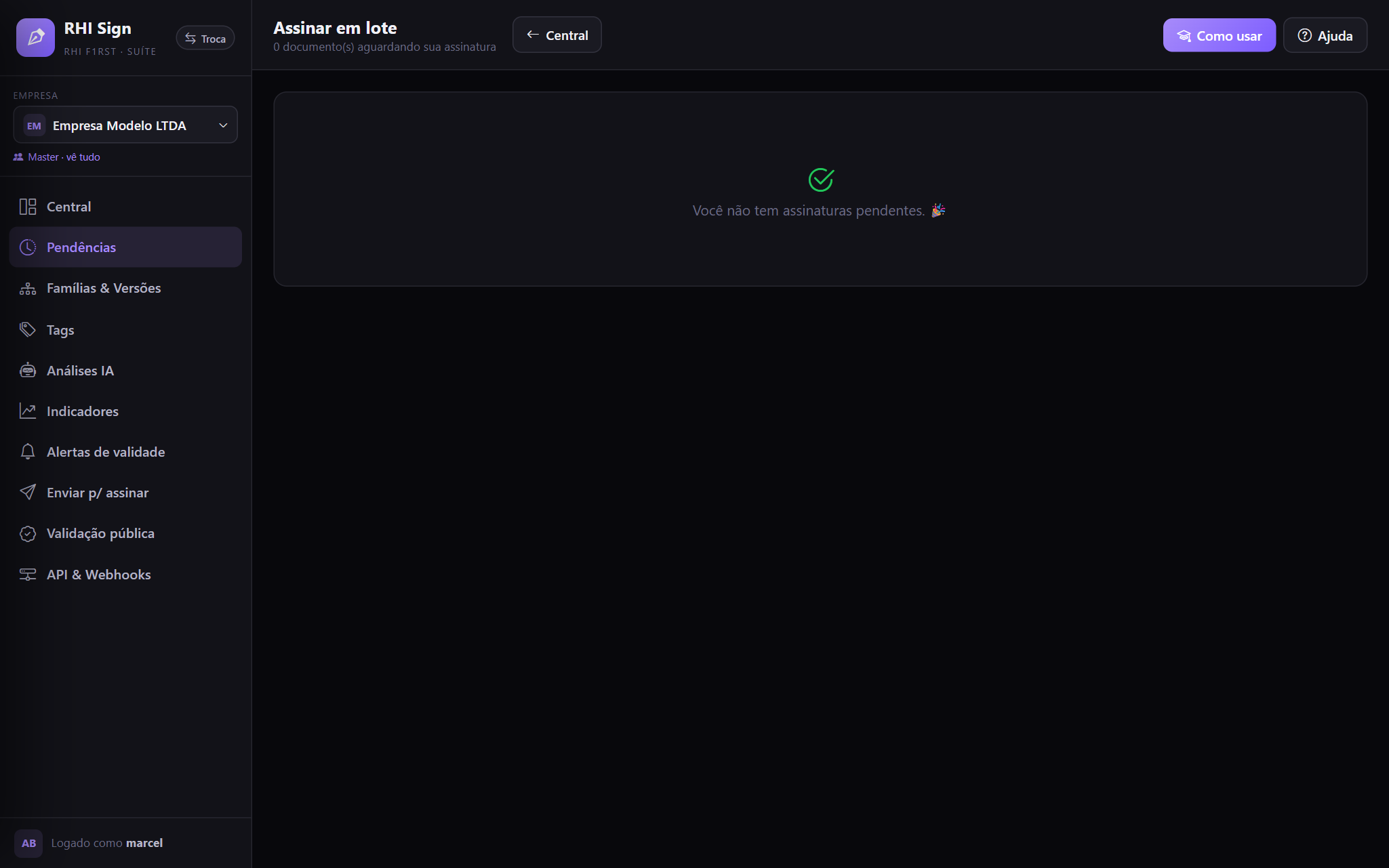Open the Ajuda help button
Screen dimensions: 1389x868
coord(1325,35)
